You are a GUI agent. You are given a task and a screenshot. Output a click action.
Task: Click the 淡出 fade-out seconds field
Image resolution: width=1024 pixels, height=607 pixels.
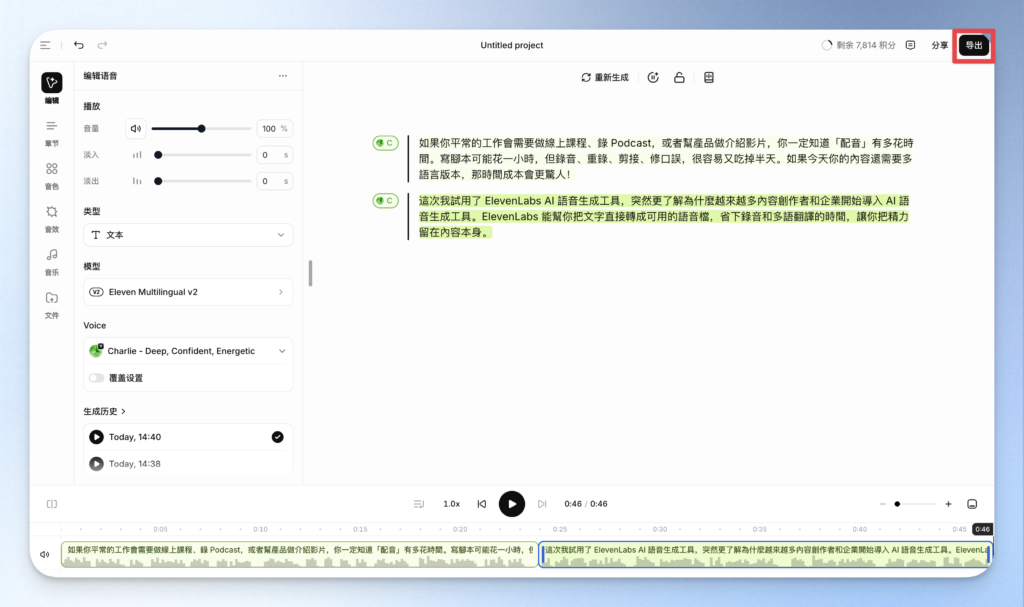274,181
